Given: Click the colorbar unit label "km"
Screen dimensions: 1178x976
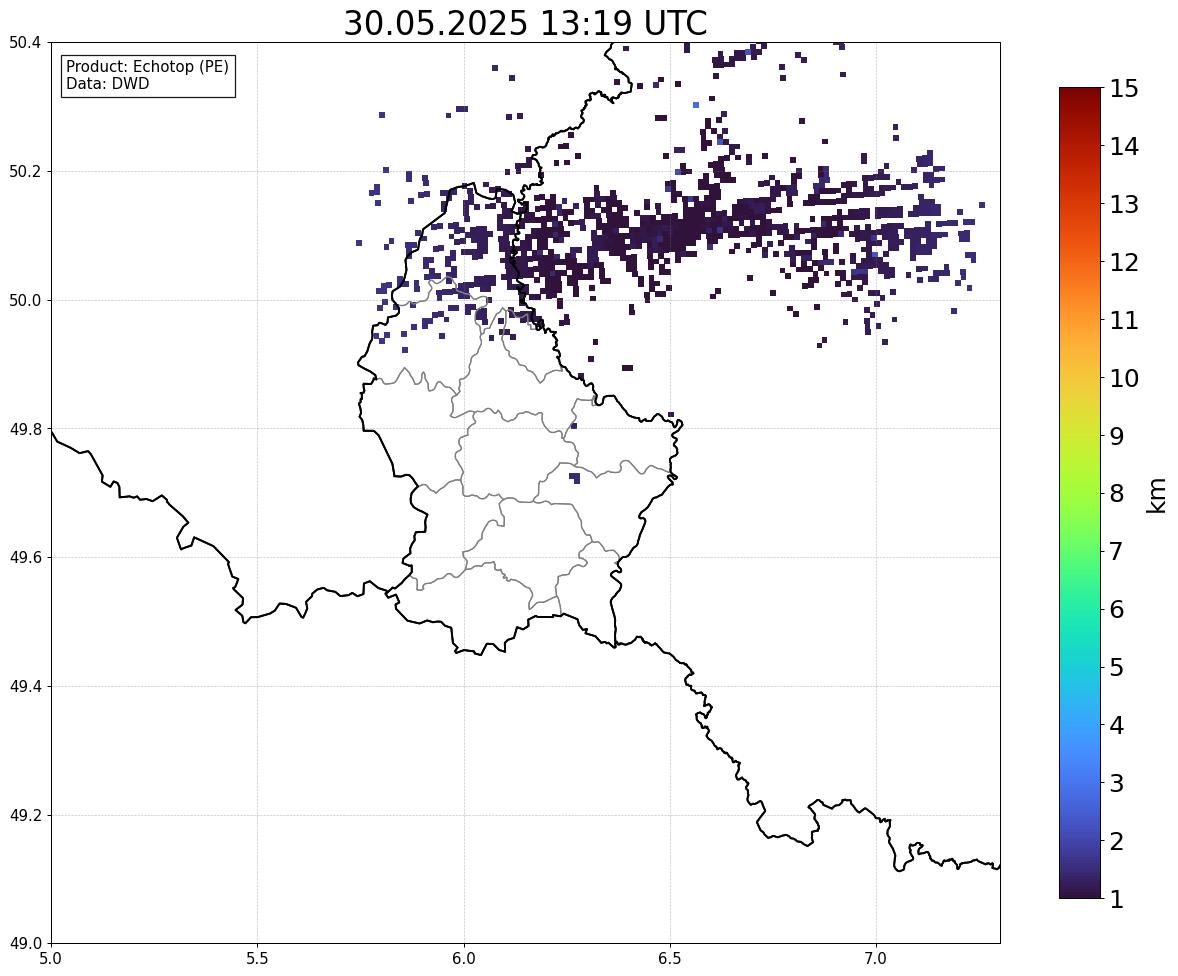Looking at the screenshot, I should point(1156,495).
